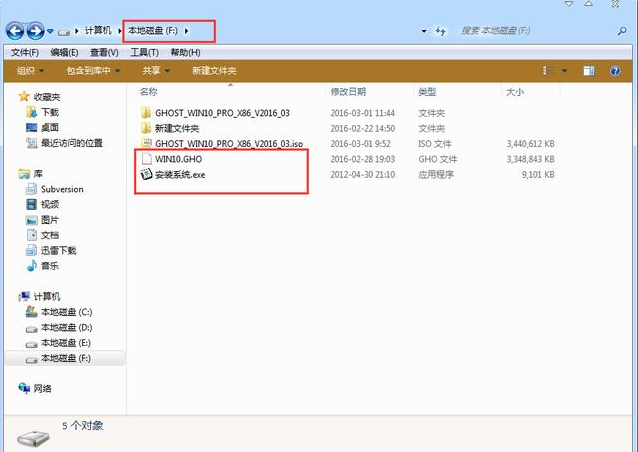Sort by 修改日期 column header
Image resolution: width=638 pixels, height=452 pixels.
(348, 92)
